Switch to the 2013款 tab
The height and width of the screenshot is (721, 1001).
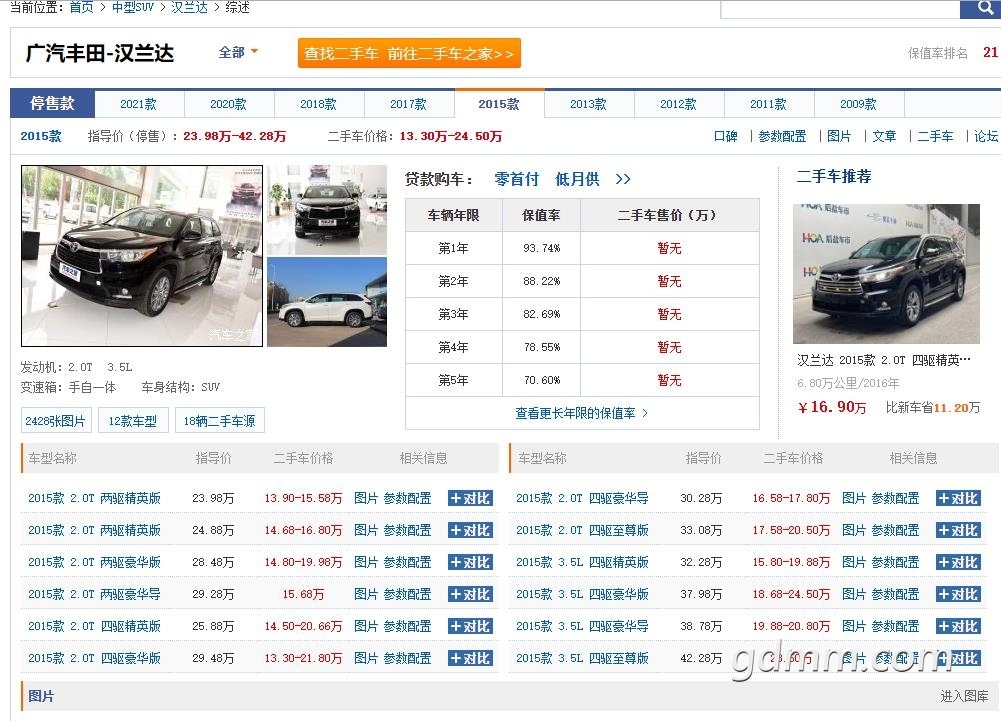tap(589, 104)
